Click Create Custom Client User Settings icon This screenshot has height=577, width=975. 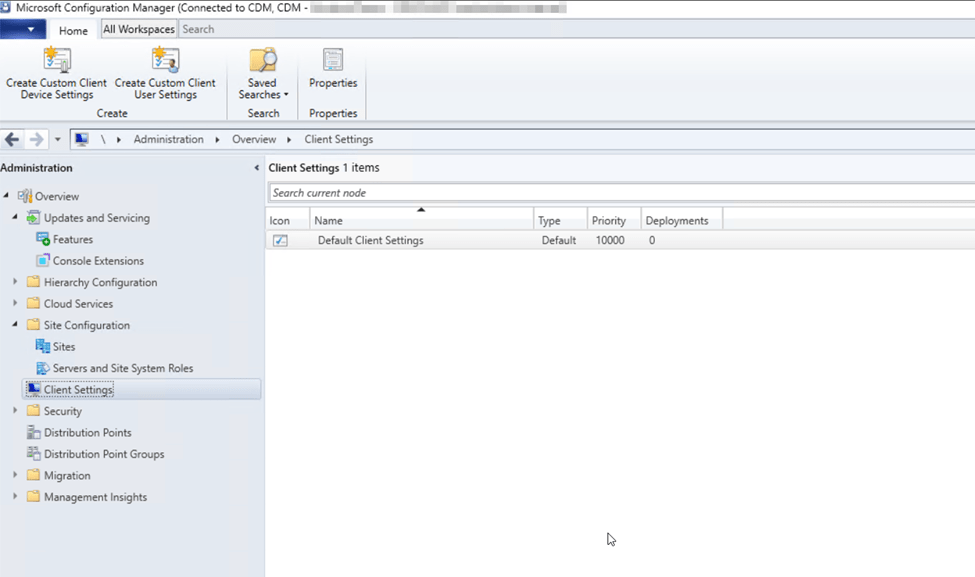point(165,60)
